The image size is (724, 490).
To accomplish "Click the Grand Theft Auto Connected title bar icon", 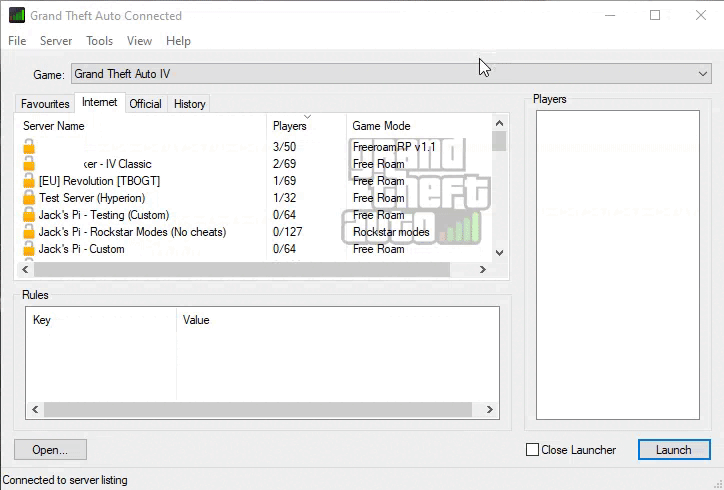I will pyautogui.click(x=17, y=15).
